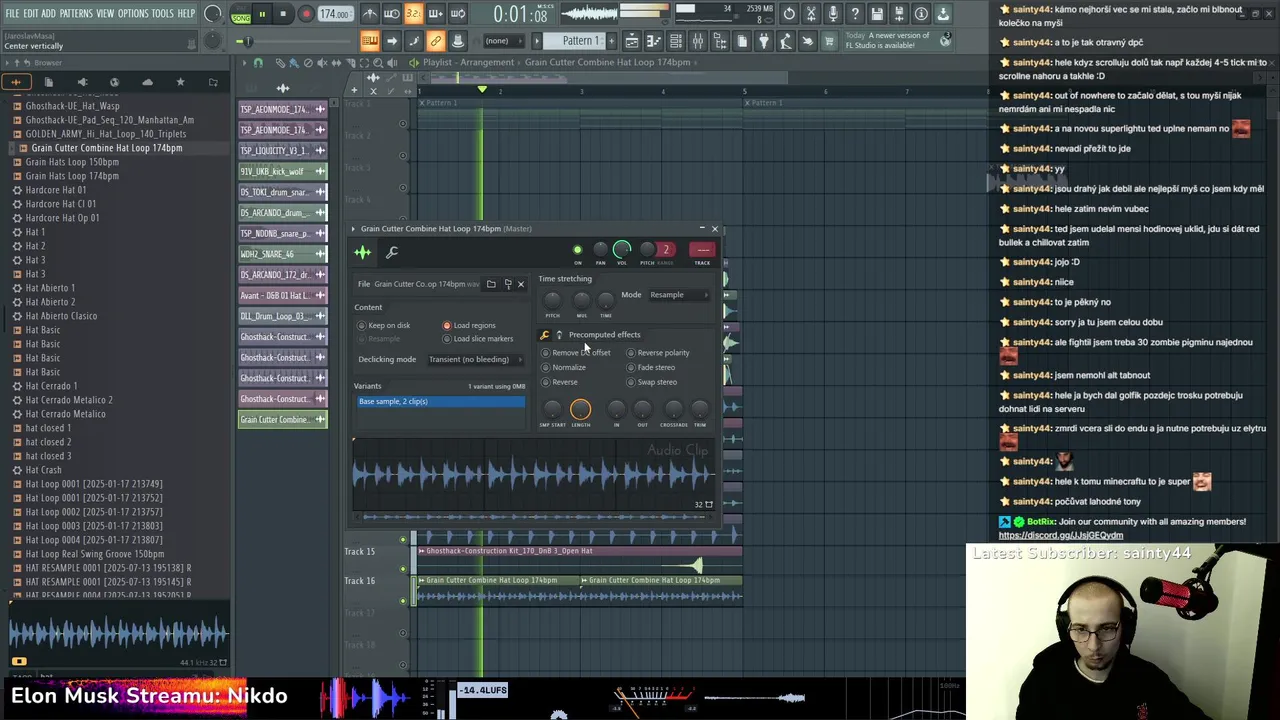Click the LENGTH knob in sampler
The width and height of the screenshot is (1280, 720).
pos(580,409)
